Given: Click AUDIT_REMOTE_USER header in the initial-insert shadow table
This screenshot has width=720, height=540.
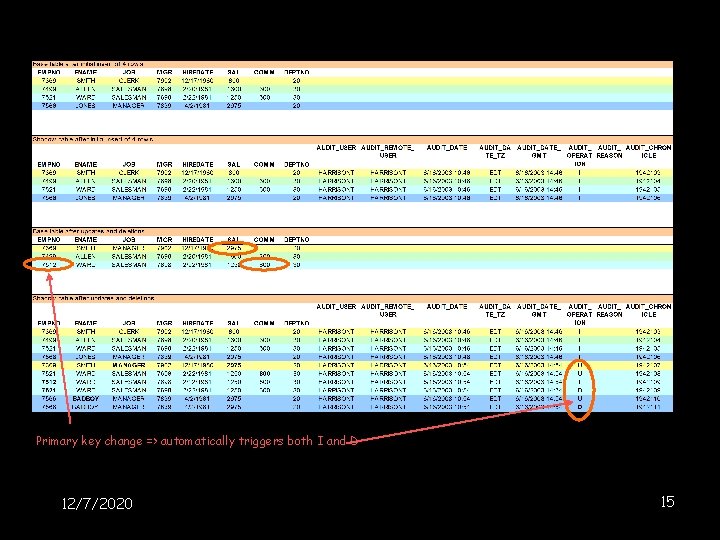Looking at the screenshot, I should pyautogui.click(x=388, y=152).
